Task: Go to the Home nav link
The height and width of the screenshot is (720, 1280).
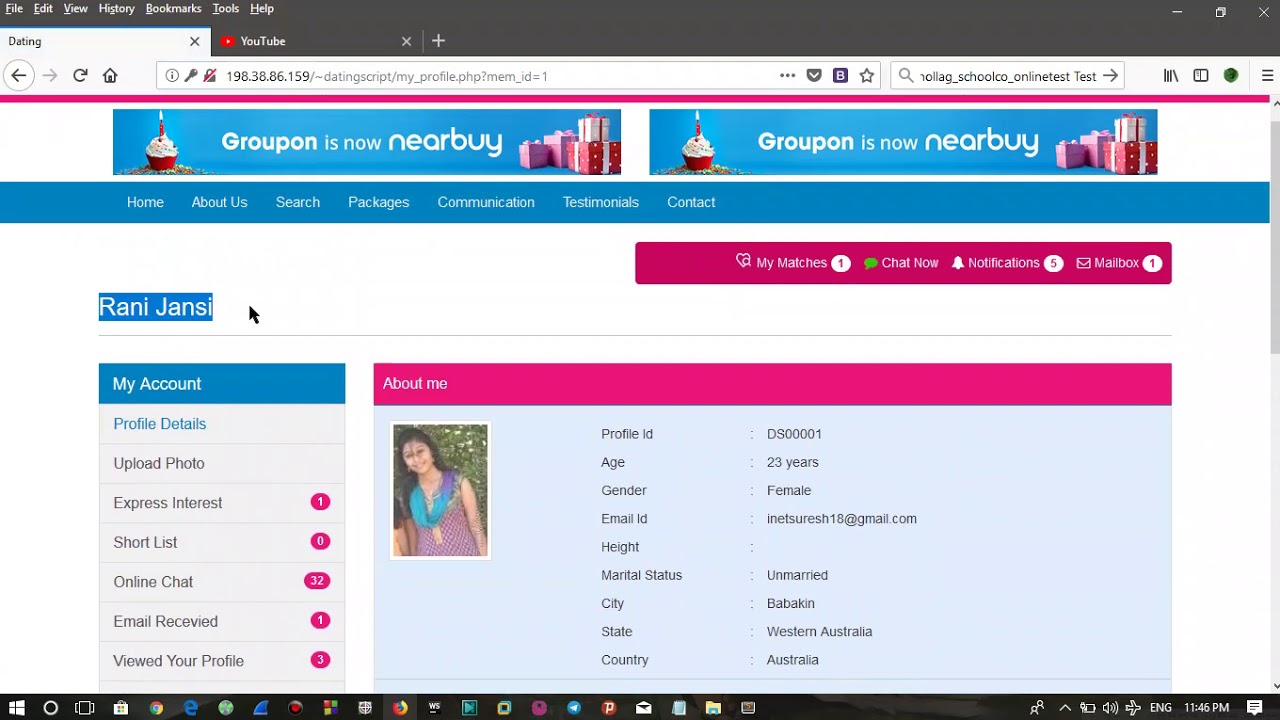Action: click(x=145, y=202)
